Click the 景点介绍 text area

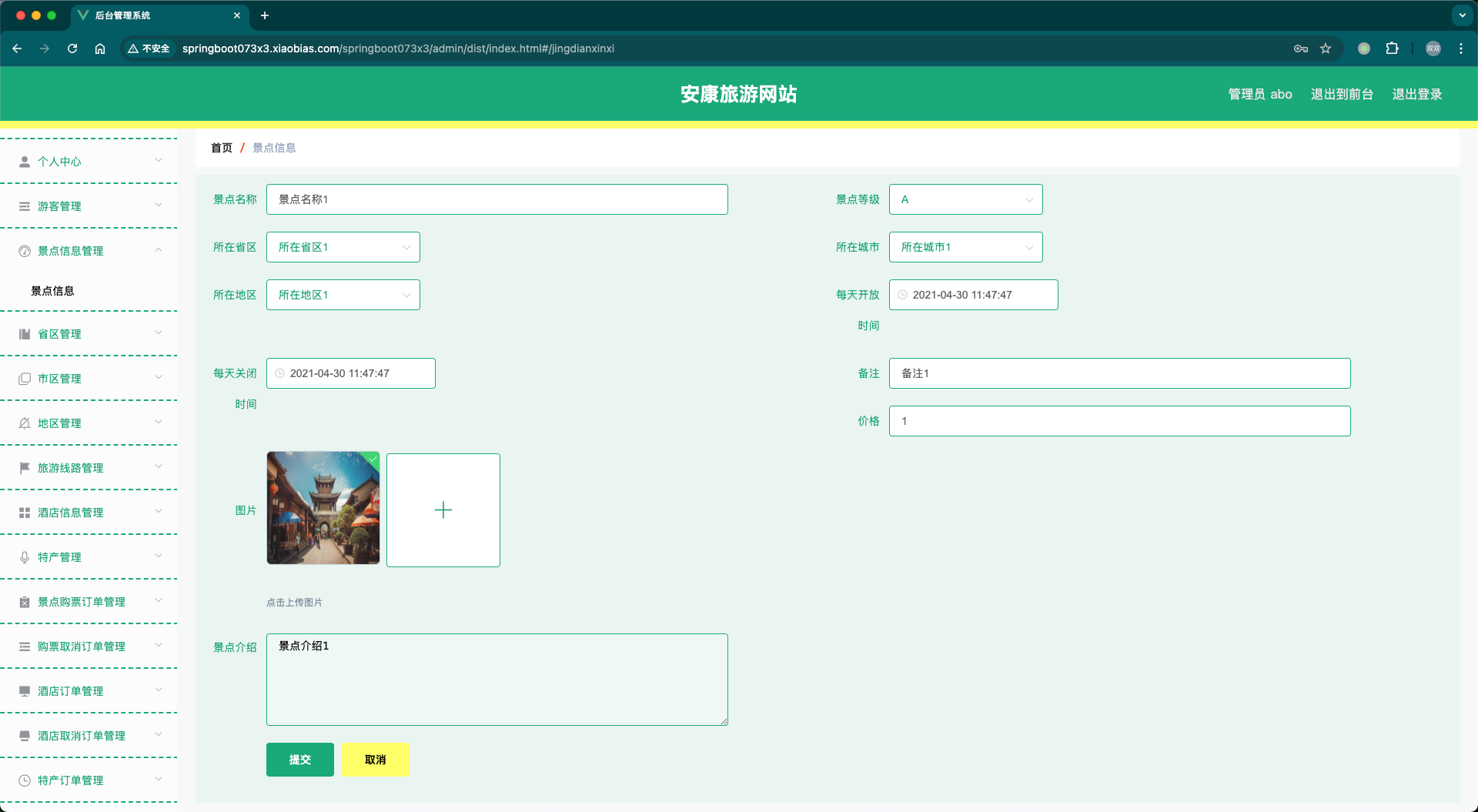(497, 680)
